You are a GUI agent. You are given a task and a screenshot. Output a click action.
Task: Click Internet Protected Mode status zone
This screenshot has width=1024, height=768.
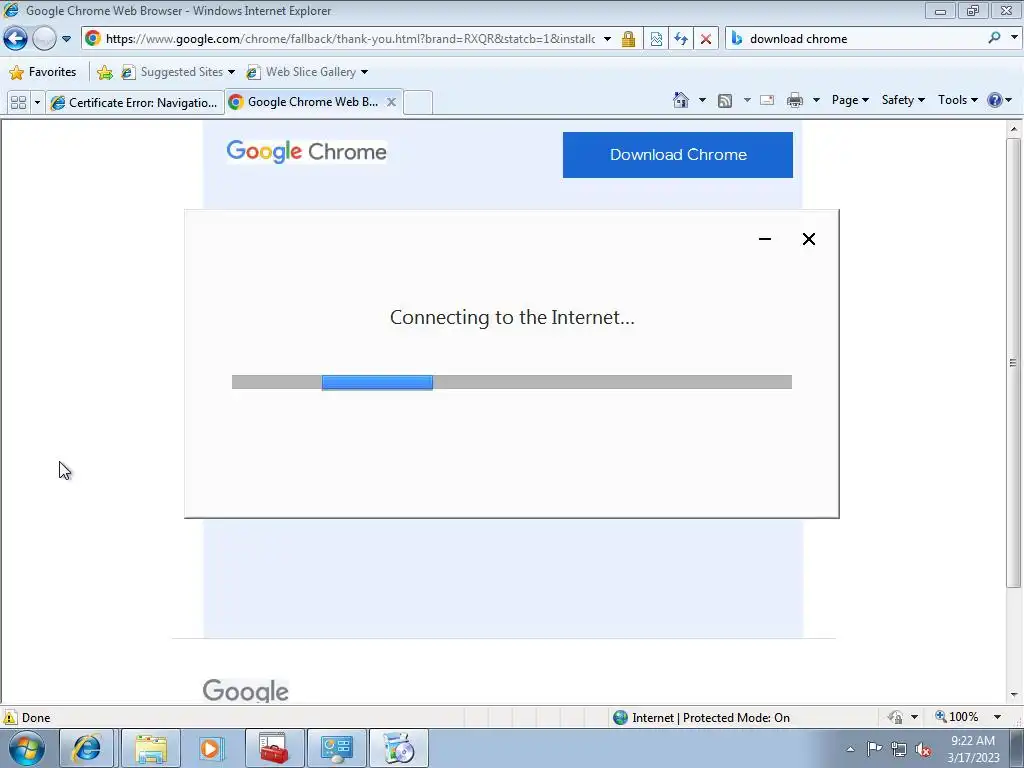click(701, 718)
